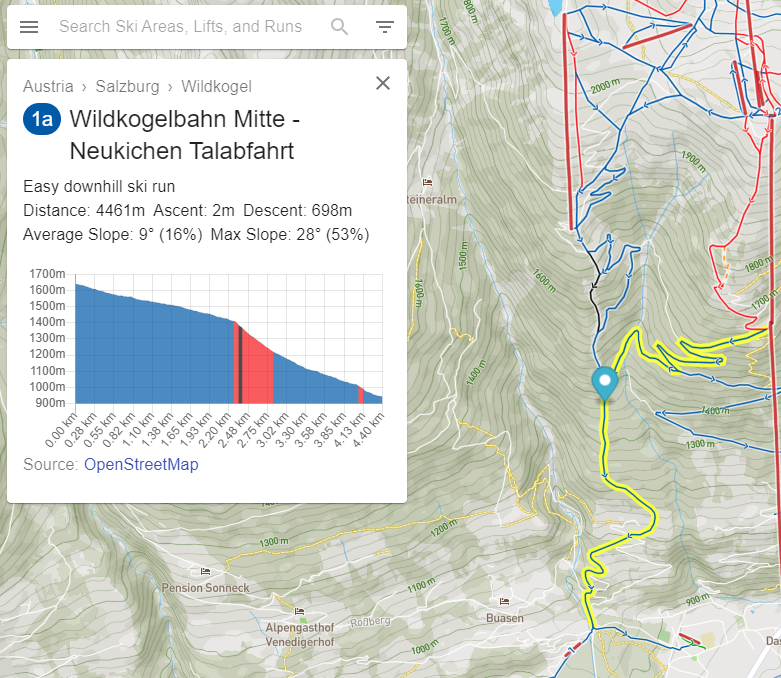Viewport: 781px width, 678px height.
Task: Open the hamburger menu
Action: click(29, 27)
